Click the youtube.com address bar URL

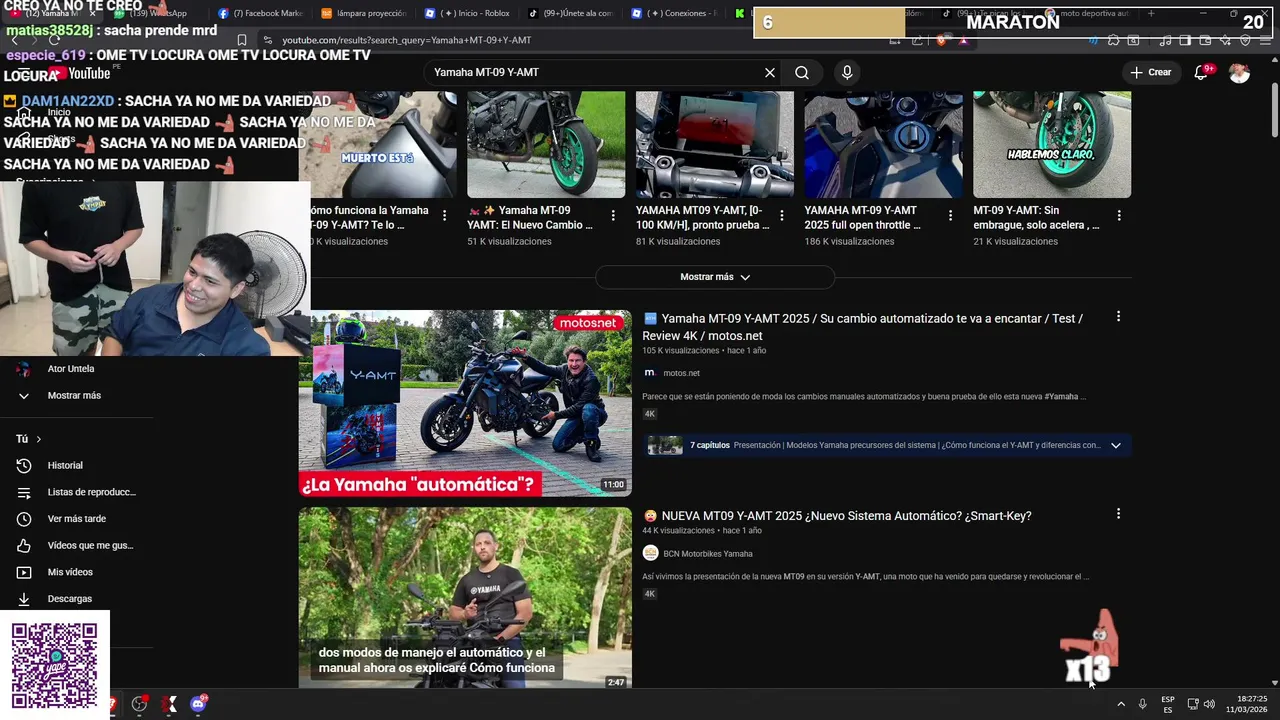(x=406, y=40)
